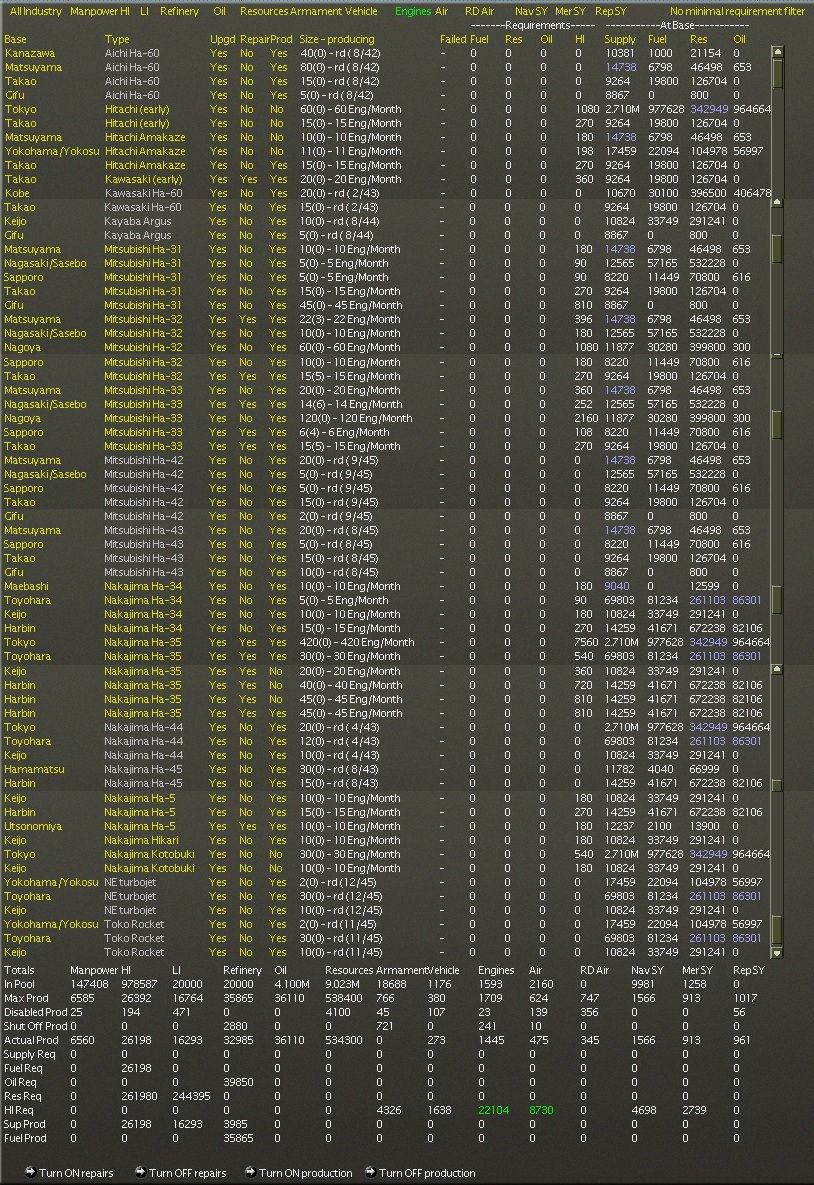The image size is (814, 1185).
Task: Toggle Prod Yes for Hamamatsu Nakajima Ha-45
Action: pos(278,769)
